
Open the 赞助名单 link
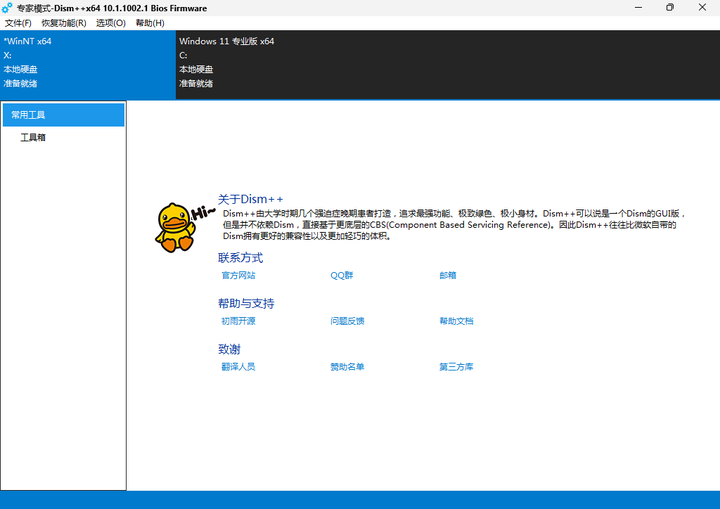point(347,367)
